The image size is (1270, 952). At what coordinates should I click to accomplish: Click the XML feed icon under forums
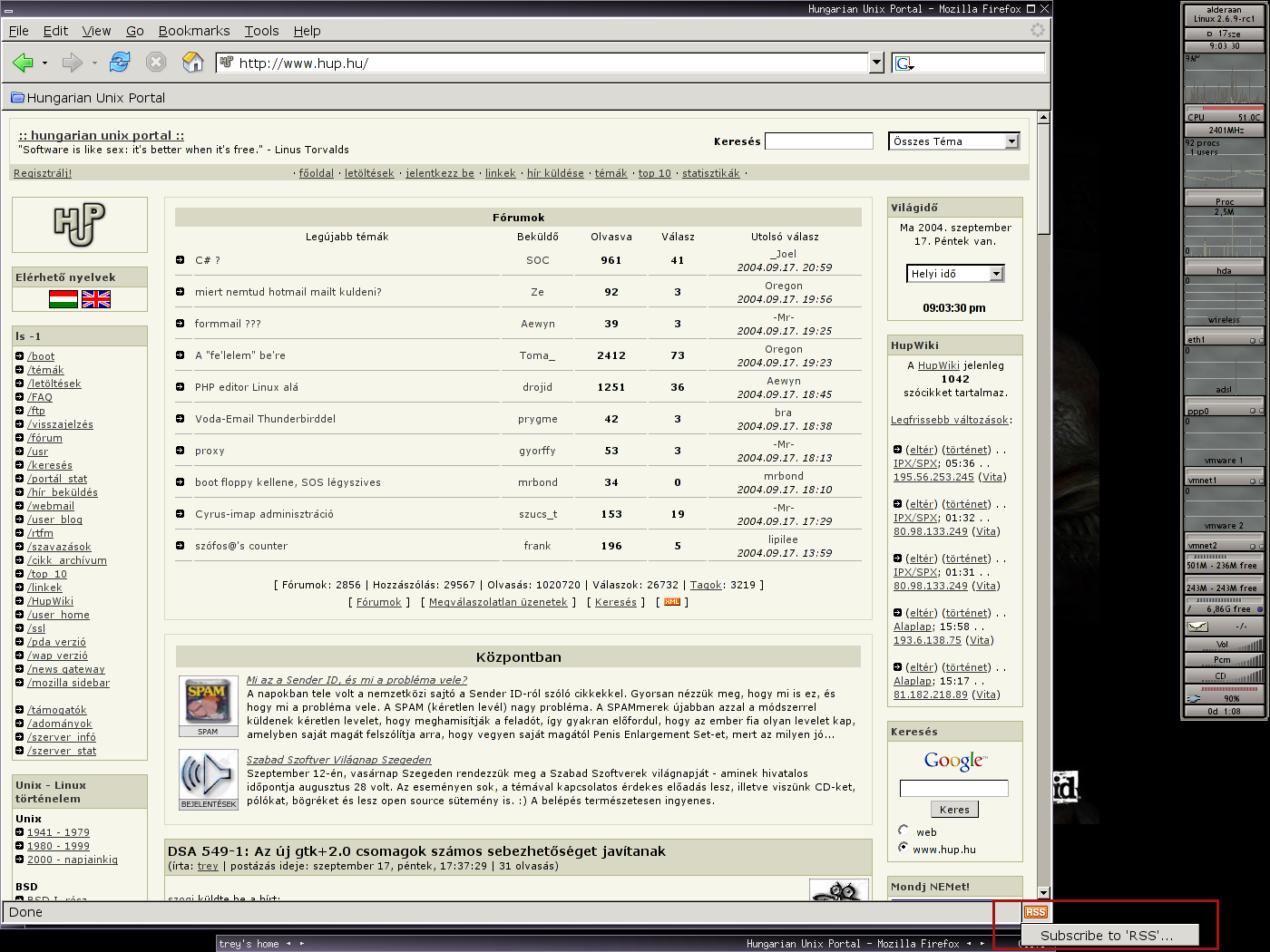[x=672, y=602]
